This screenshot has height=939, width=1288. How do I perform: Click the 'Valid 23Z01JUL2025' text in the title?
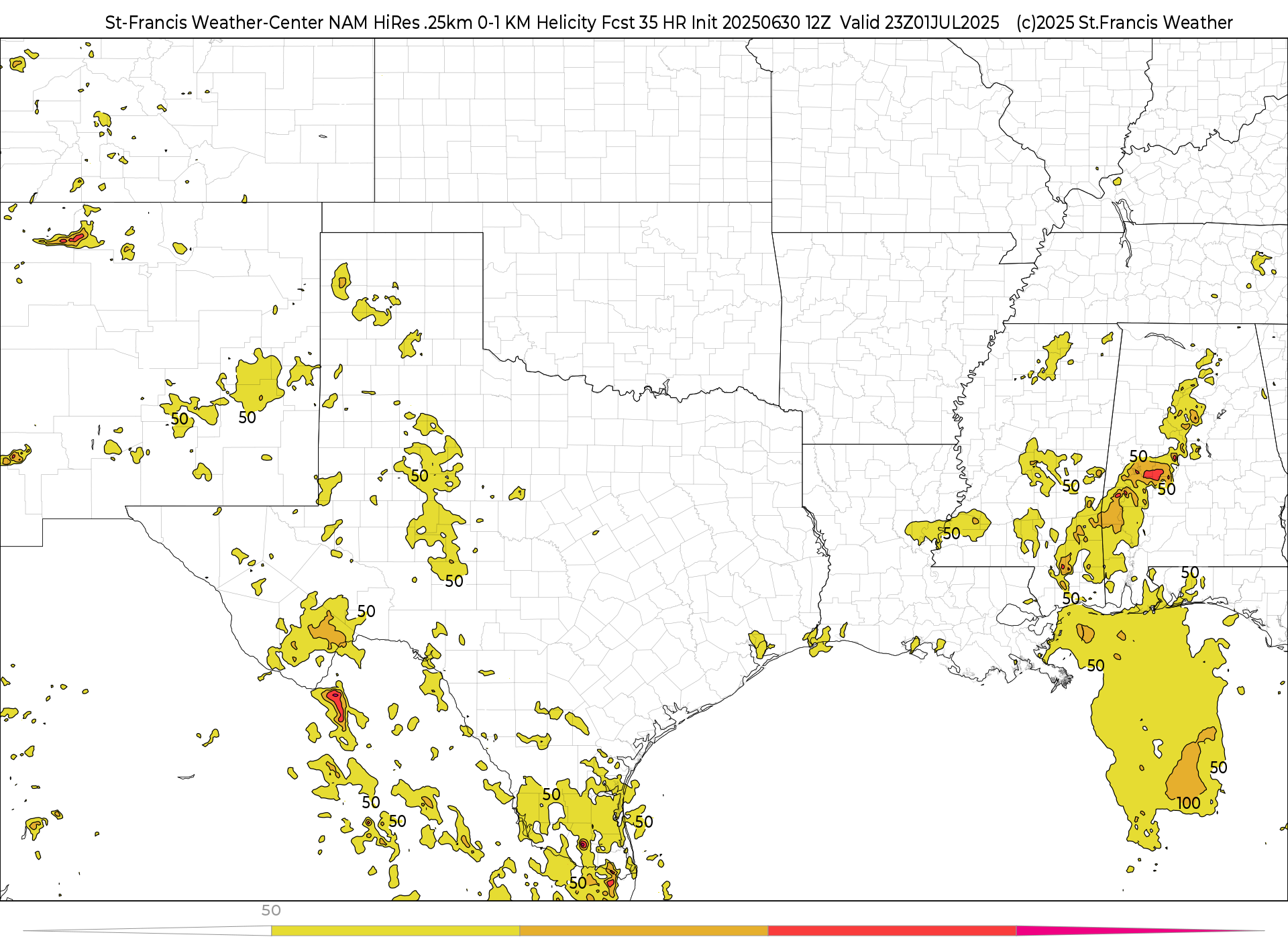coord(920,23)
